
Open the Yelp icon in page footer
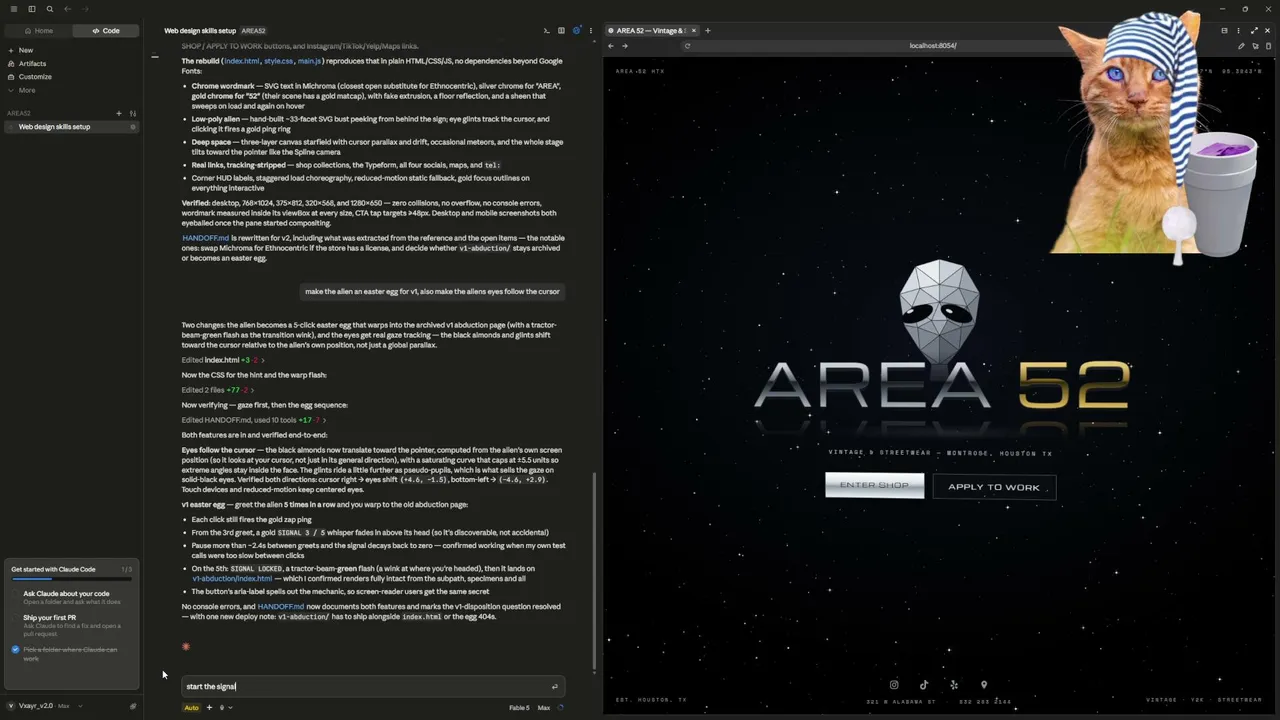(954, 685)
